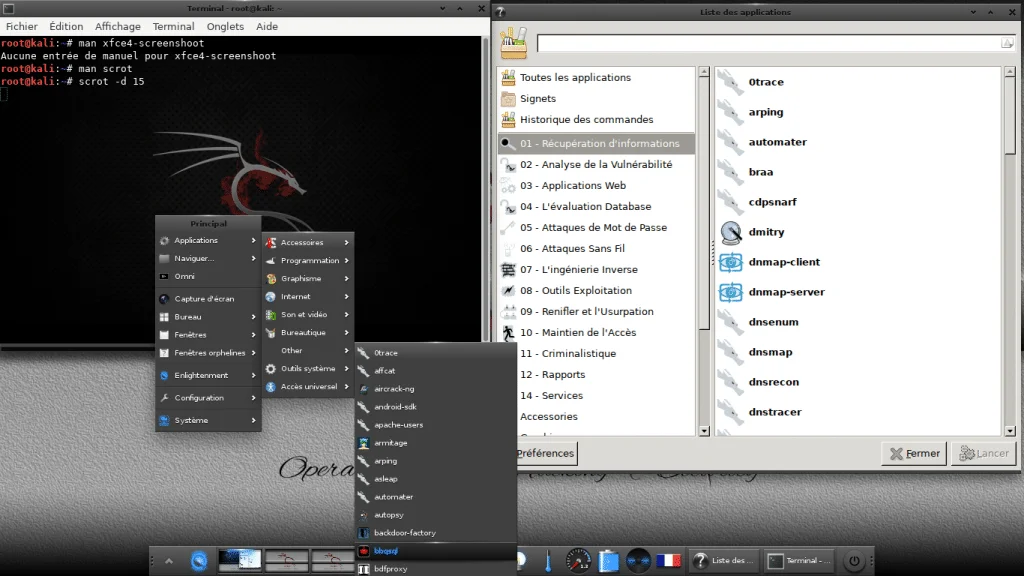The height and width of the screenshot is (576, 1024).
Task: Switch to Liste des... window in taskbar
Action: point(724,560)
